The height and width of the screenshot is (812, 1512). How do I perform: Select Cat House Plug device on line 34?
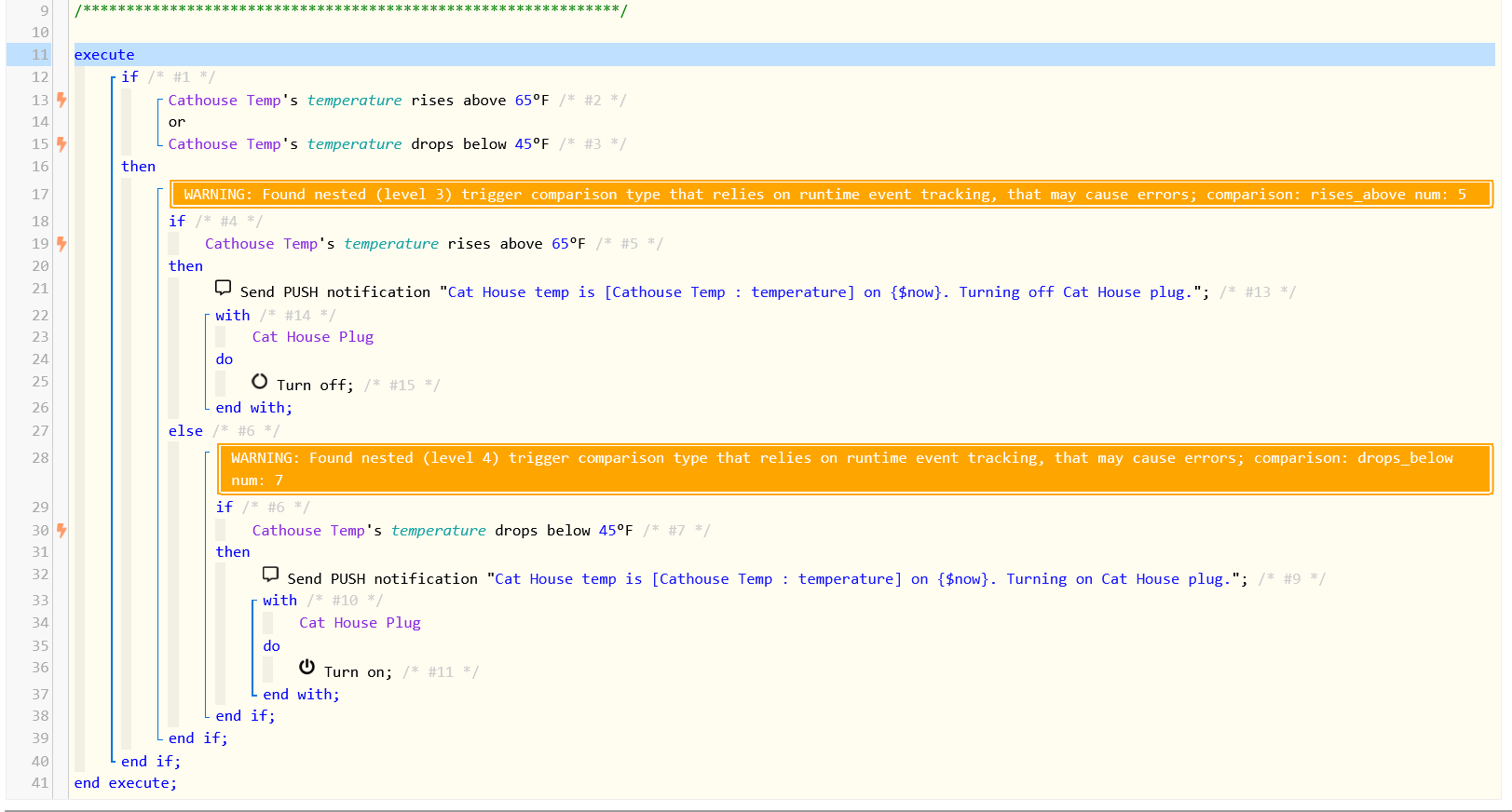pyautogui.click(x=360, y=623)
